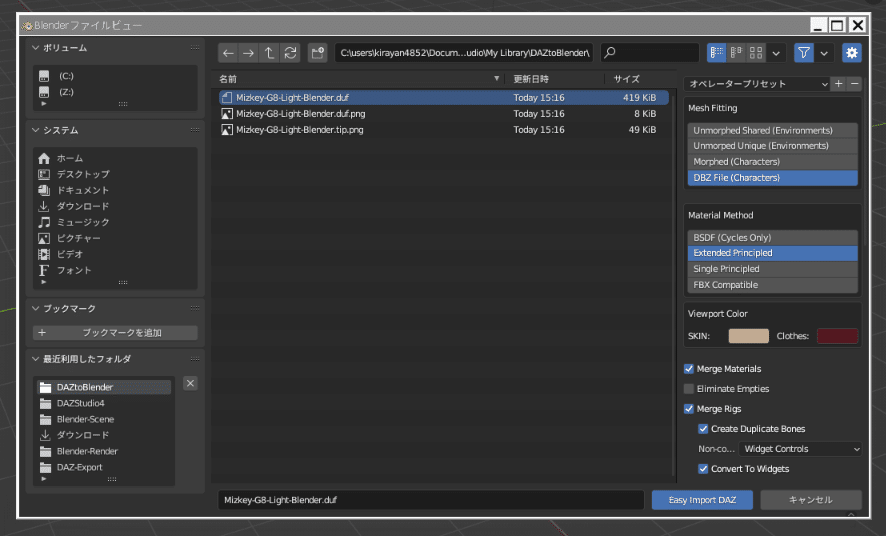Open DAZtoBlender recent folder

pos(104,387)
